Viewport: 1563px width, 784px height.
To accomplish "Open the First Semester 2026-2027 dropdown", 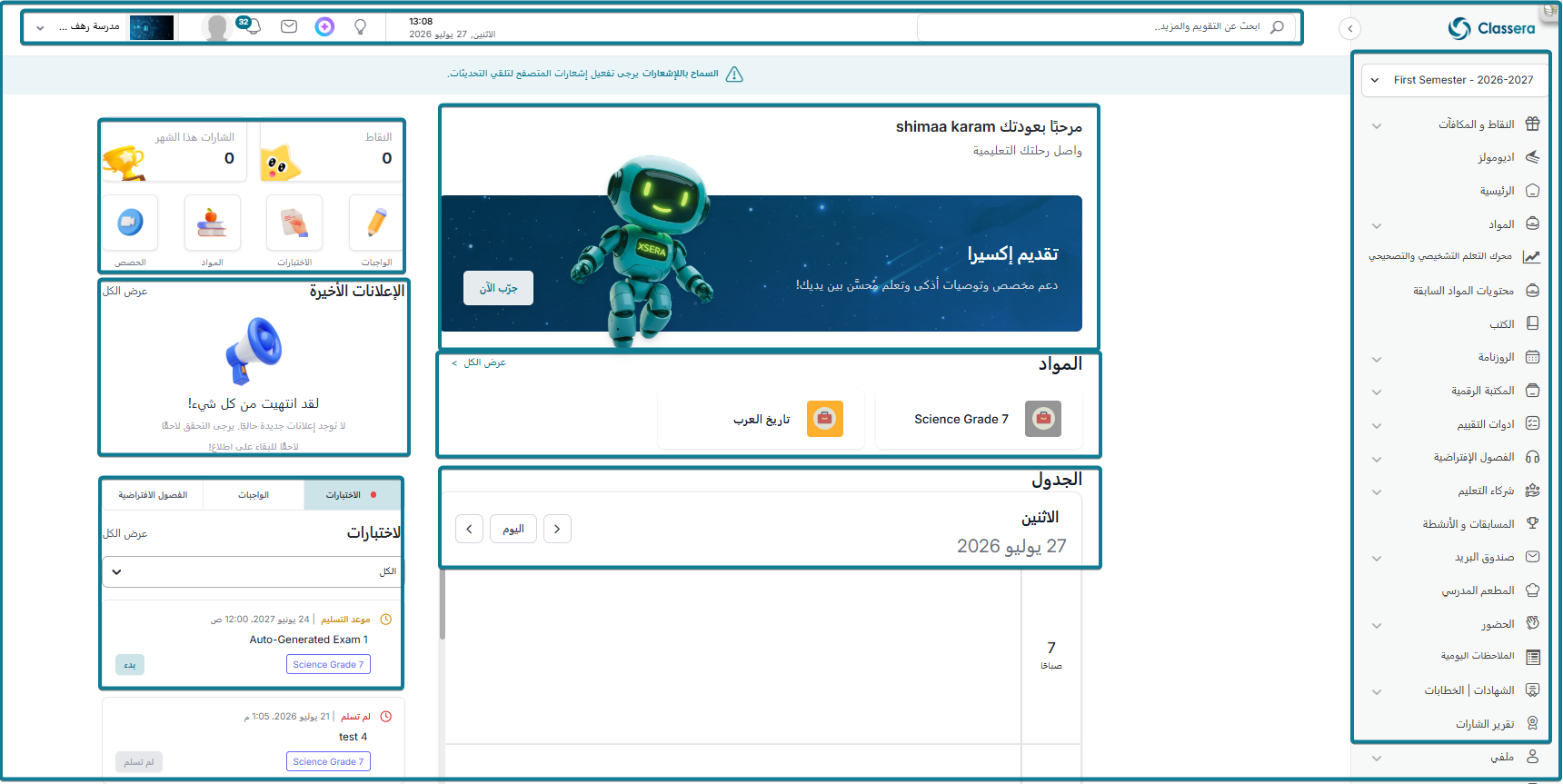I will click(1457, 80).
